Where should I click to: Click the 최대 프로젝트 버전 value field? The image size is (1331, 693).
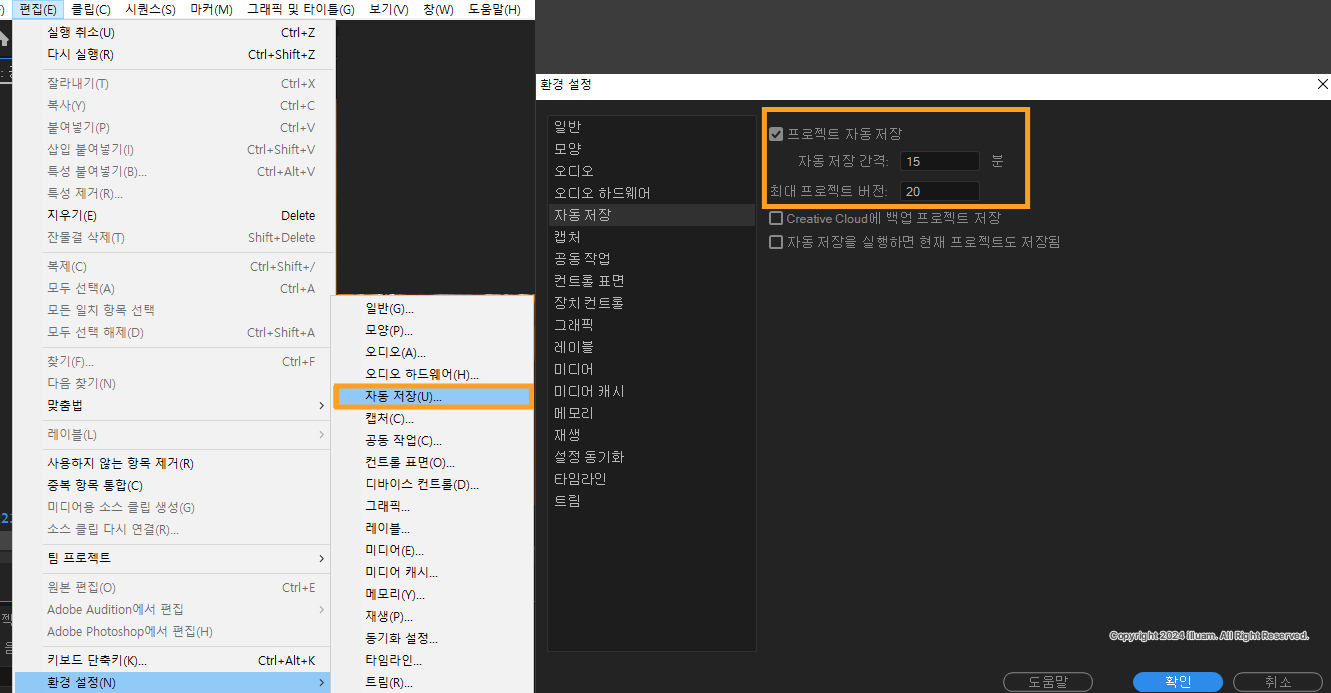(938, 190)
